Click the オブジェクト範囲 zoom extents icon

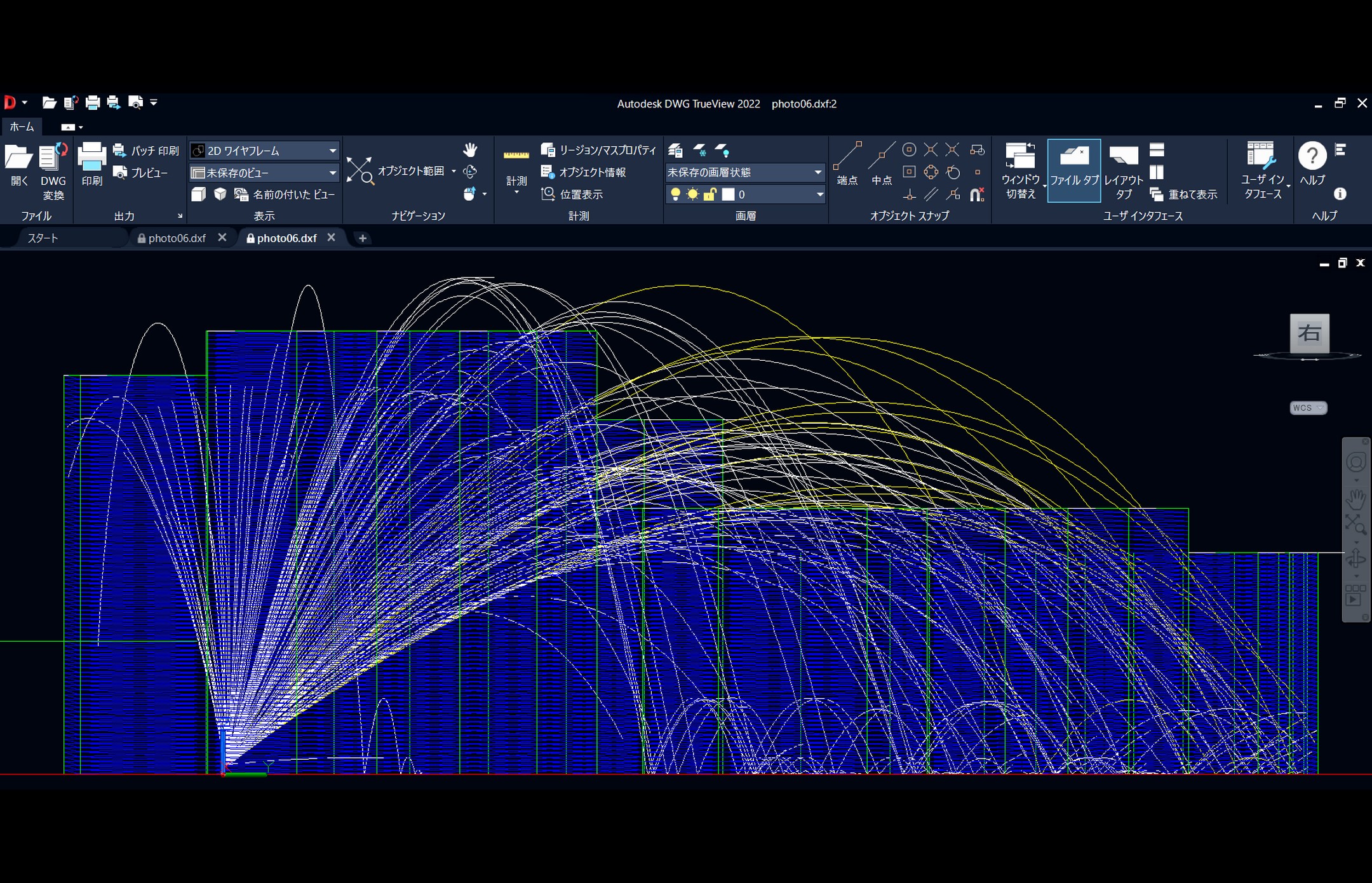pyautogui.click(x=360, y=171)
